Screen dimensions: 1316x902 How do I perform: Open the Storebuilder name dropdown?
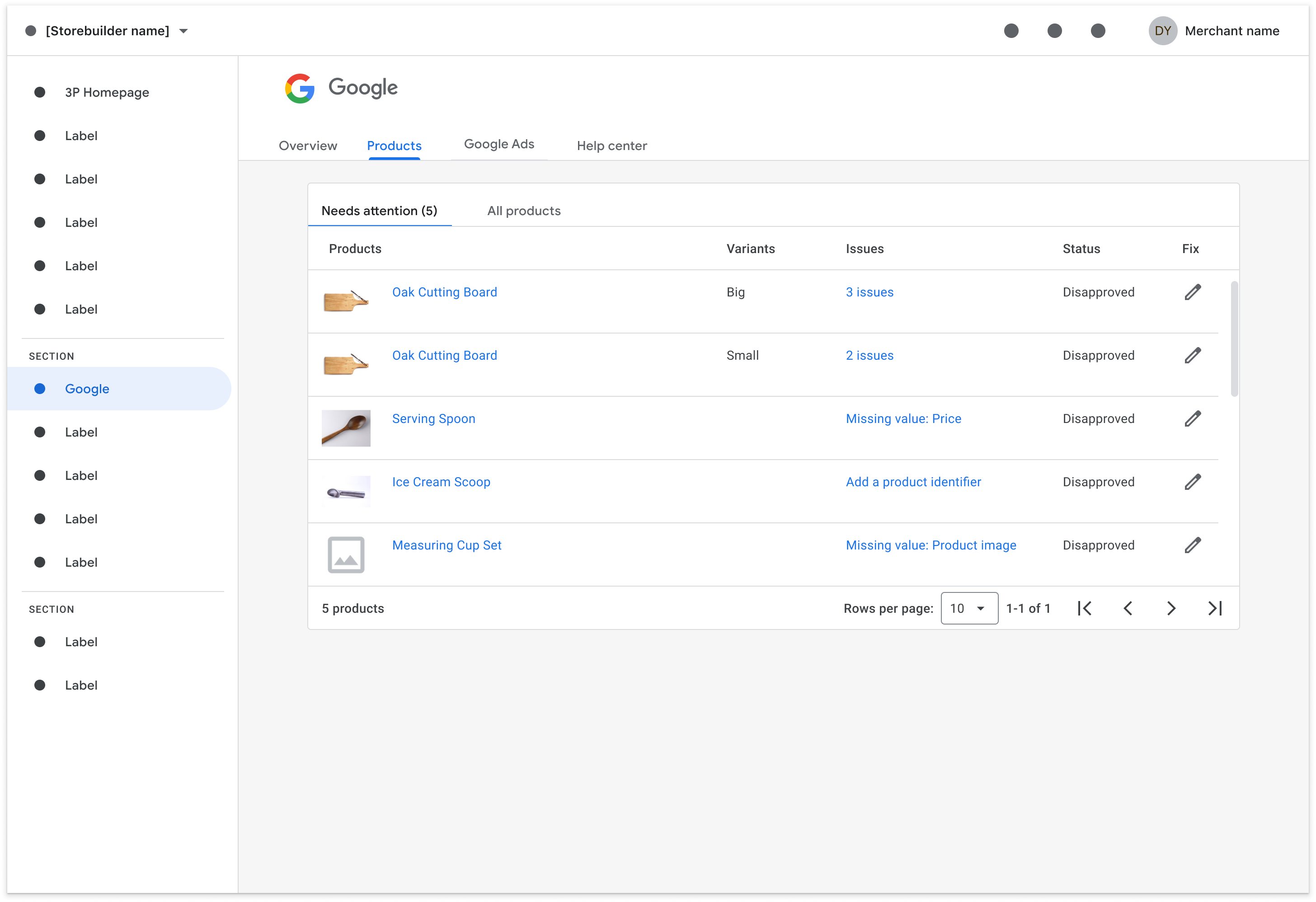click(x=183, y=31)
